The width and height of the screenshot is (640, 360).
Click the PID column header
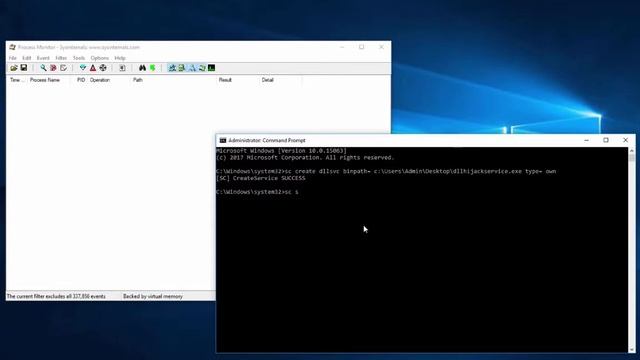[x=81, y=80]
